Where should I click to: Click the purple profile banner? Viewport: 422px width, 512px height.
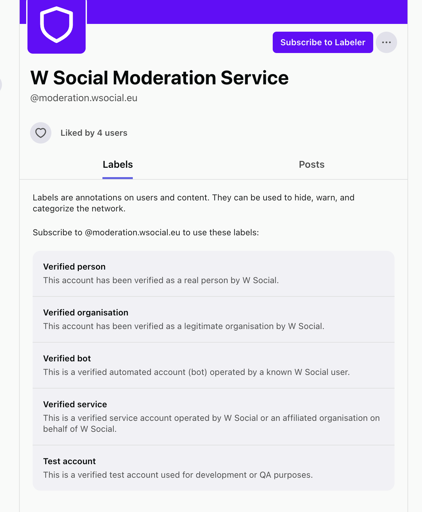tap(247, 12)
